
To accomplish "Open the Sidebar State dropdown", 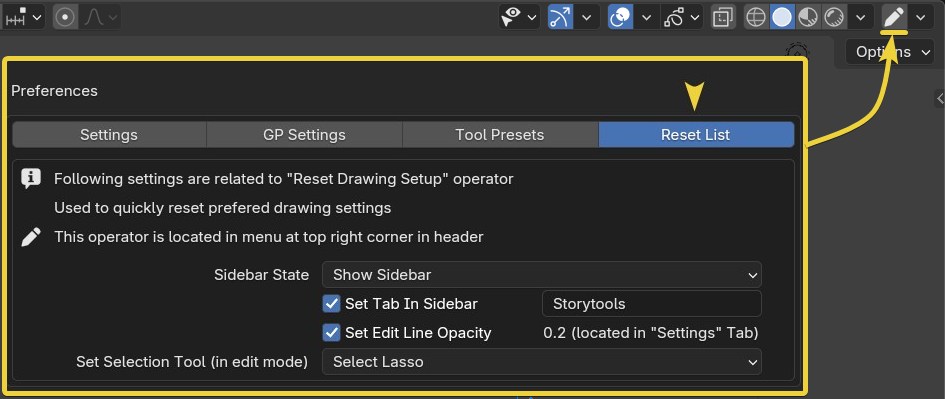I will [542, 275].
